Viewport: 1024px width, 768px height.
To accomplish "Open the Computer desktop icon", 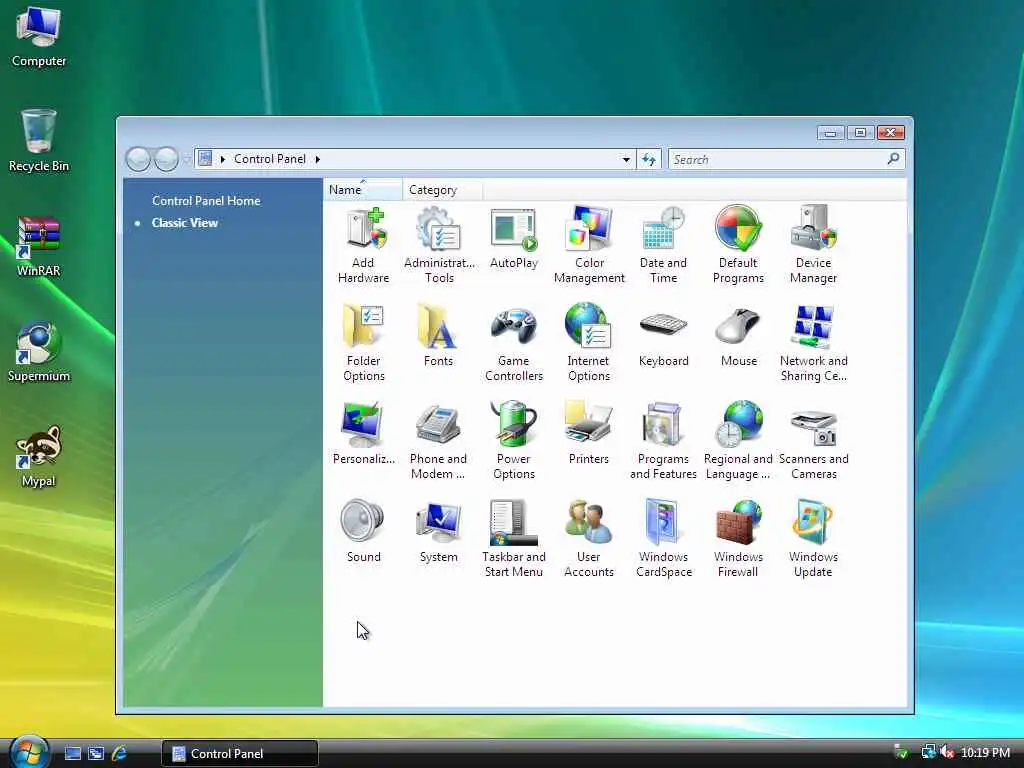I will (x=39, y=37).
